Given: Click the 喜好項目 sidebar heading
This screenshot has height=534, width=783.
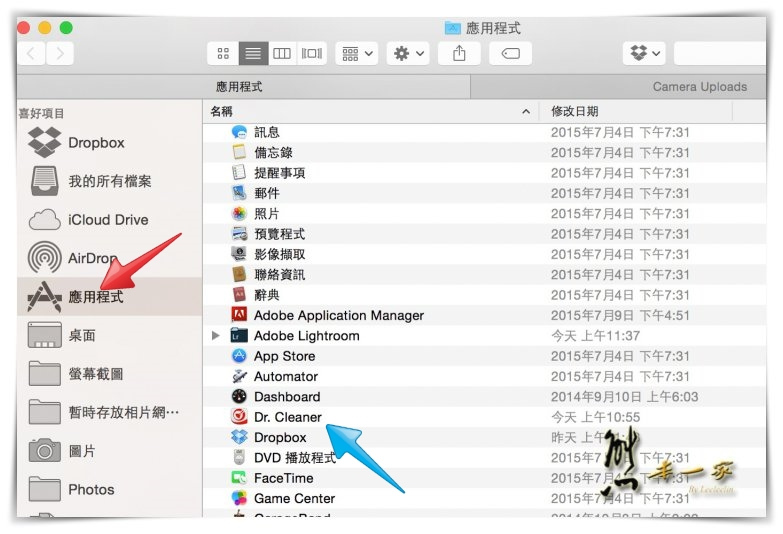Looking at the screenshot, I should (41, 113).
